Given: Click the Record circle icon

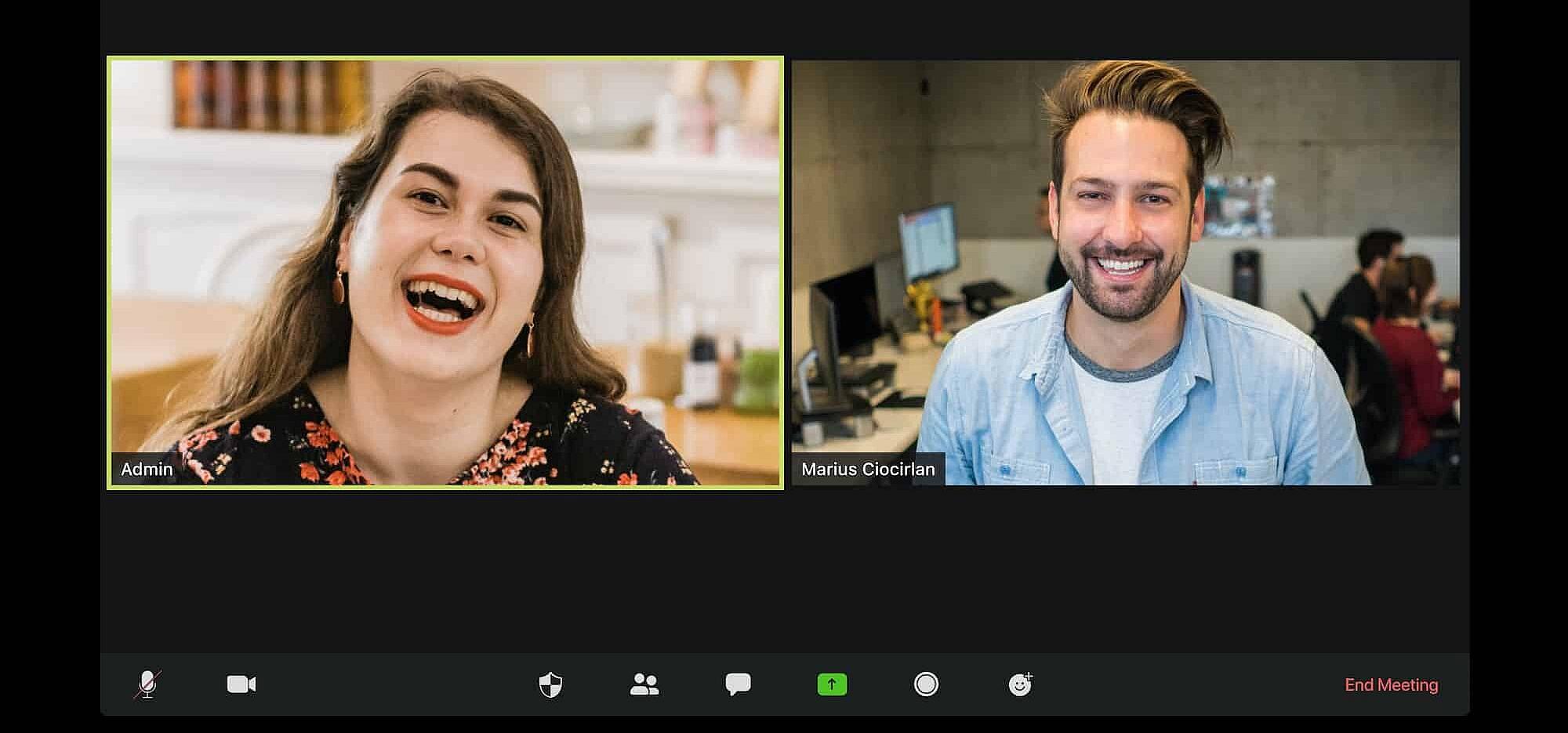Looking at the screenshot, I should coord(926,684).
